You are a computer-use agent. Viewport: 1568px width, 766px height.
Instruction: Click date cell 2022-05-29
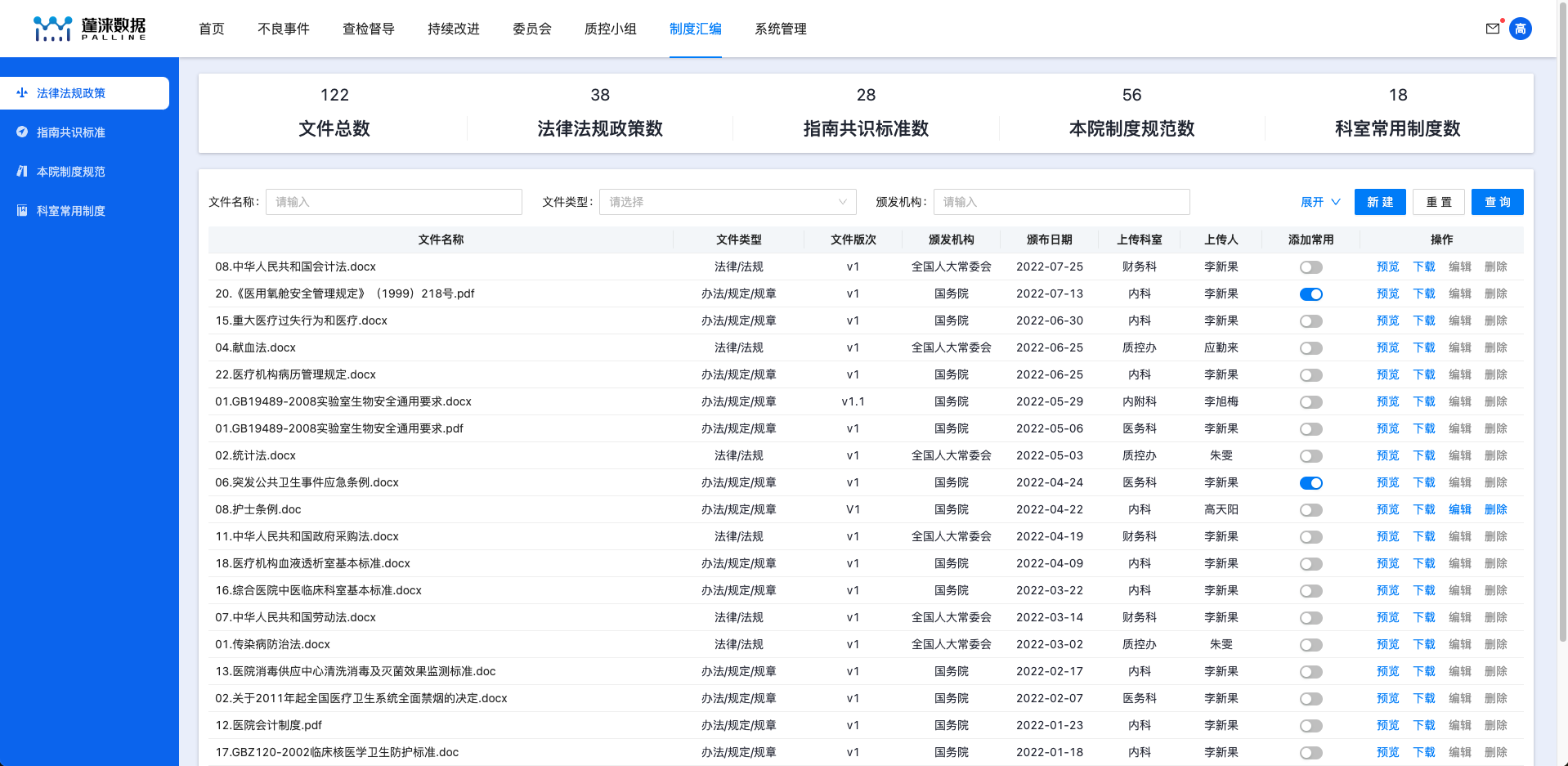(1050, 401)
